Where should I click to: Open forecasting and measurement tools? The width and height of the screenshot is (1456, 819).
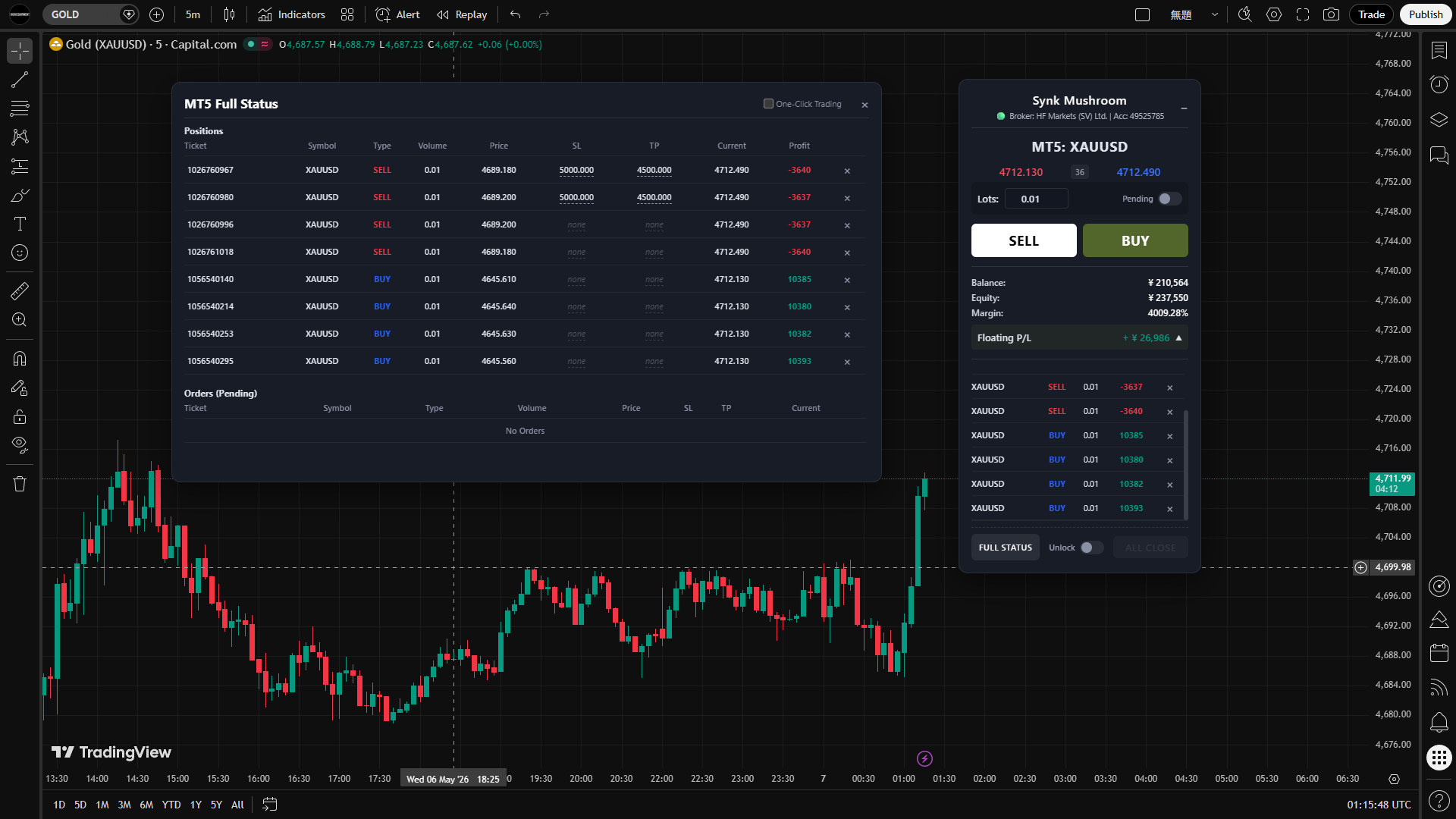point(20,166)
